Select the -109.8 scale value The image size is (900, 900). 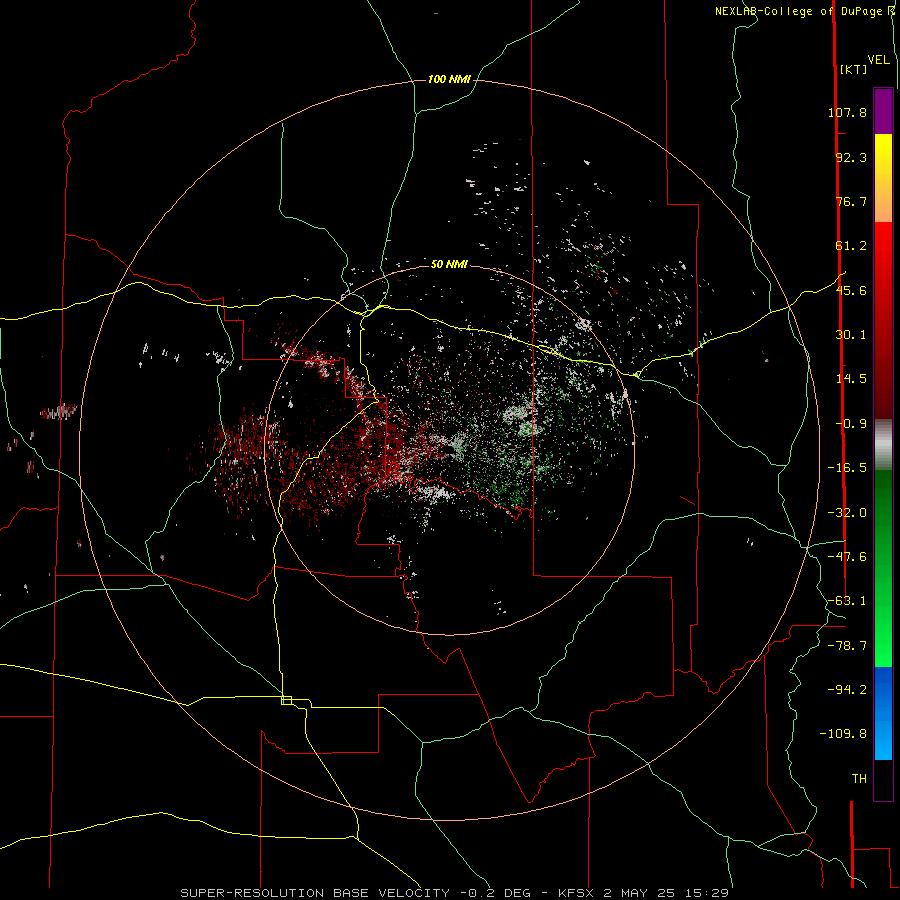tap(843, 734)
